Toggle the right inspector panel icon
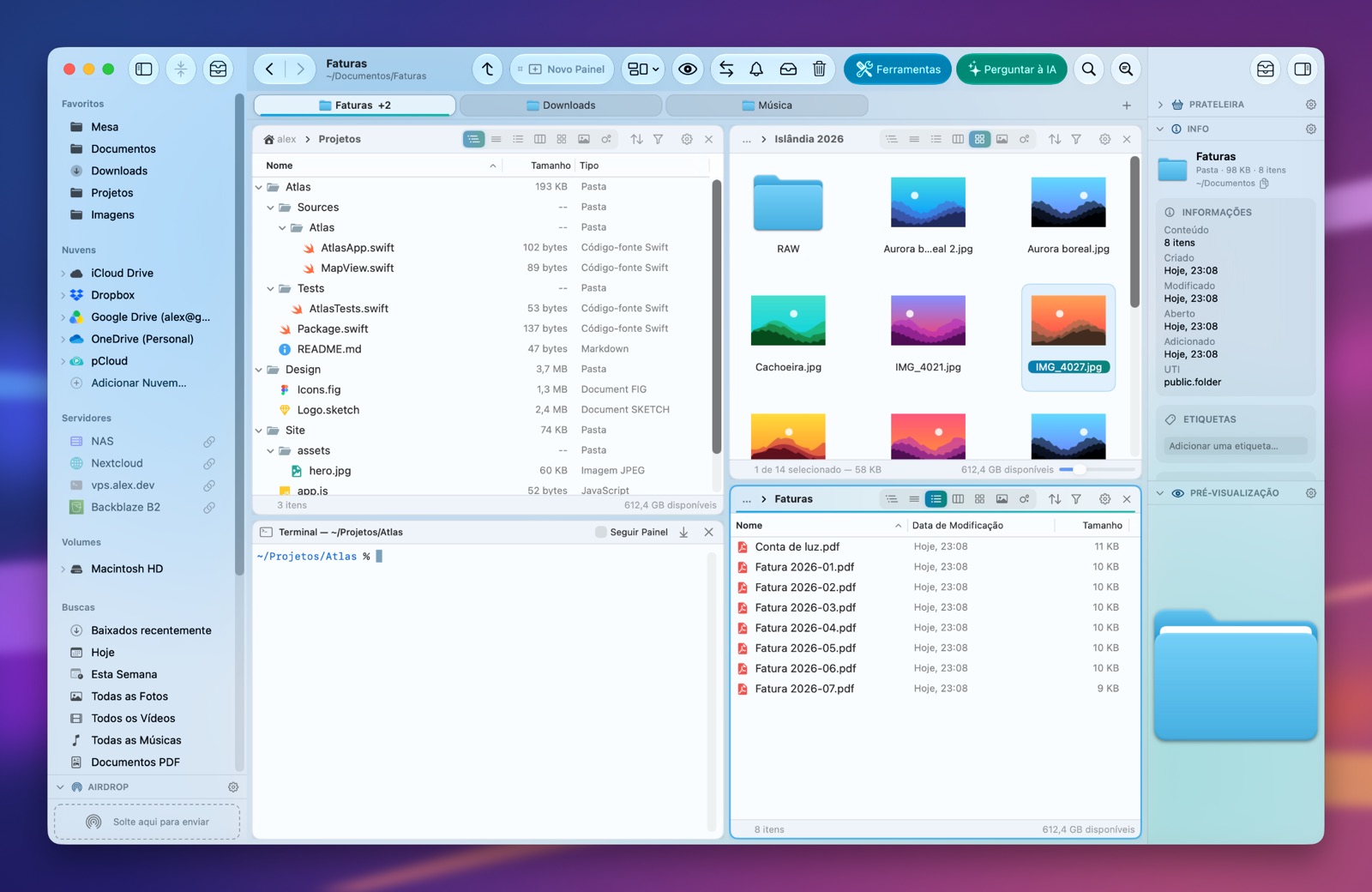The height and width of the screenshot is (892, 1372). pos(1303,69)
